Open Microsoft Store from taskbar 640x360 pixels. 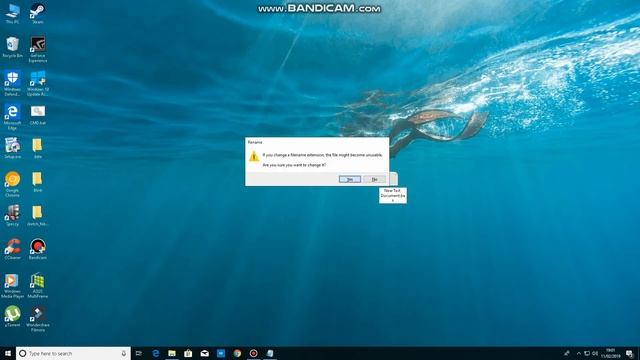(x=188, y=353)
